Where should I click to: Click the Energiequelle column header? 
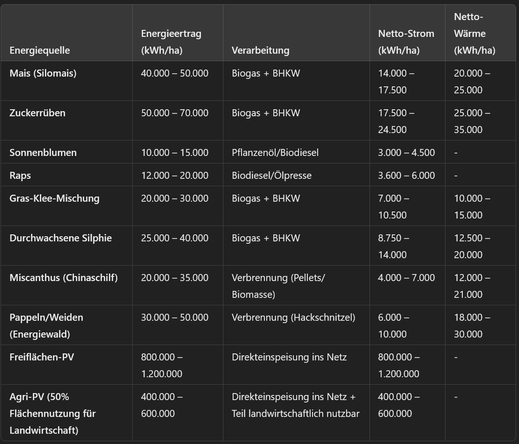(x=40, y=50)
